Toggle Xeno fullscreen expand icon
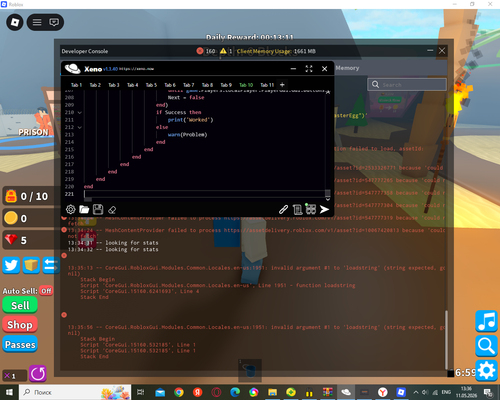Screen dimensions: 500x400 309,69
